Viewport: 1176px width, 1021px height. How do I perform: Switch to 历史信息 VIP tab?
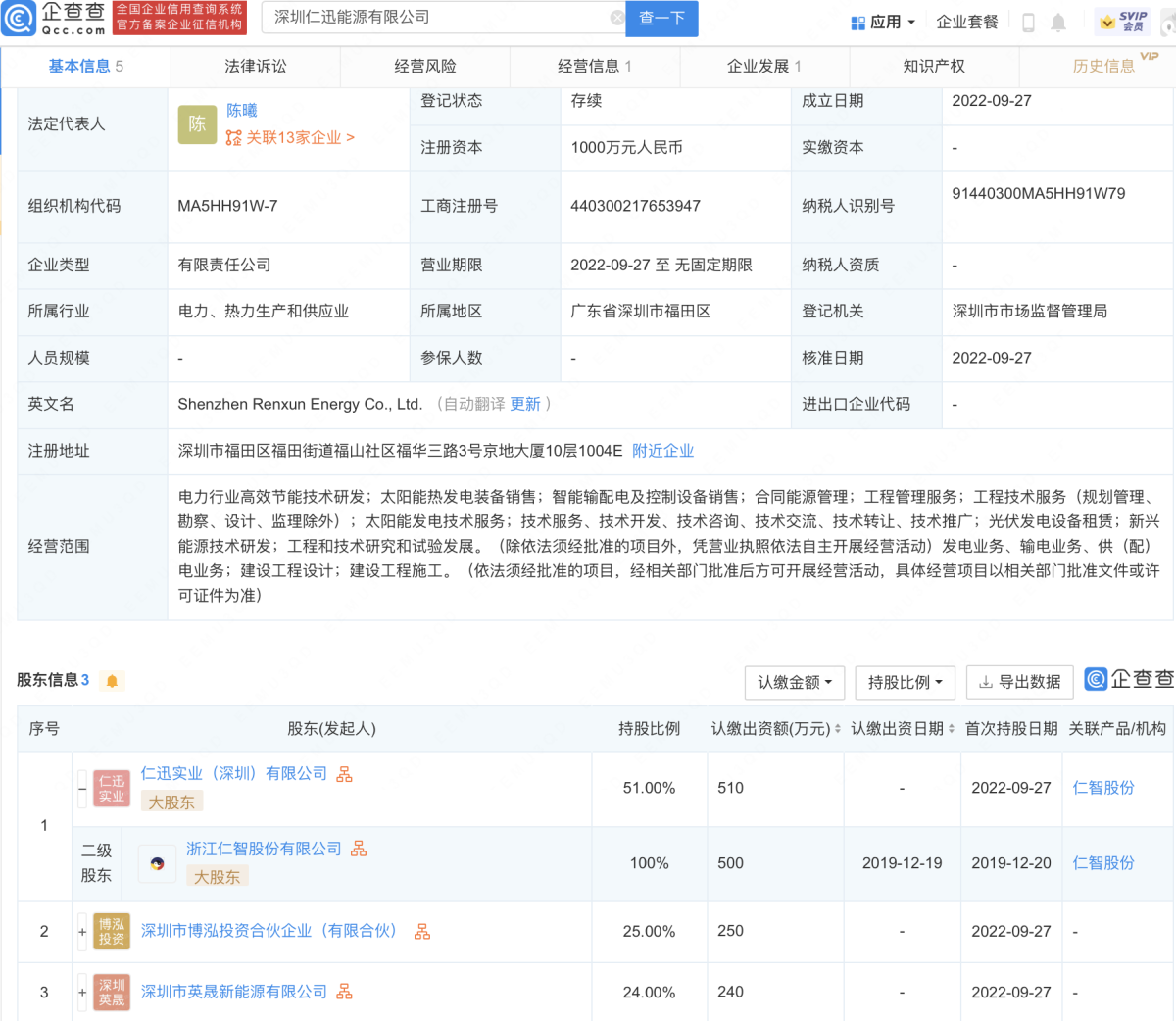coord(1103,66)
